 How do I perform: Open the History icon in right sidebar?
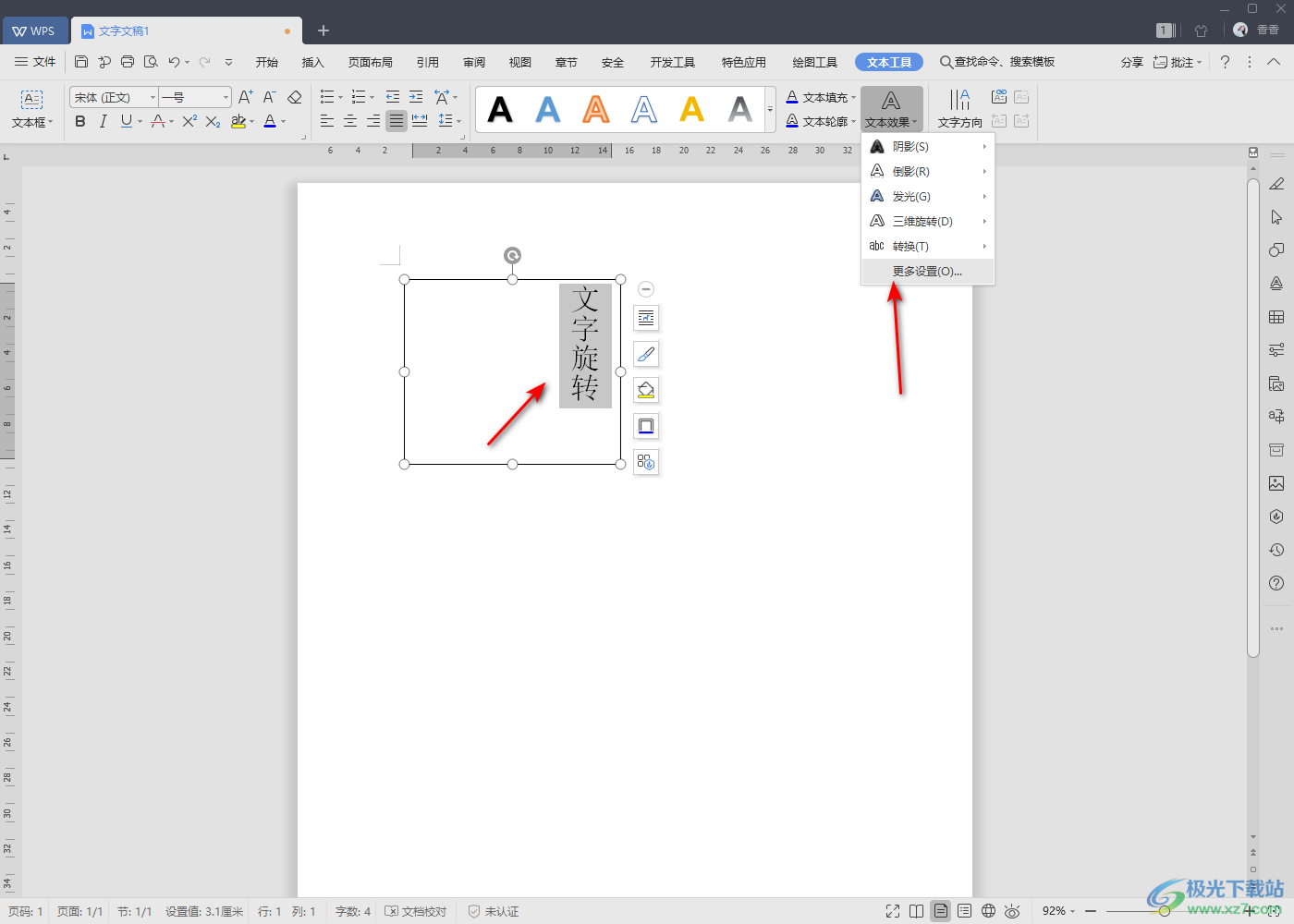pos(1276,550)
